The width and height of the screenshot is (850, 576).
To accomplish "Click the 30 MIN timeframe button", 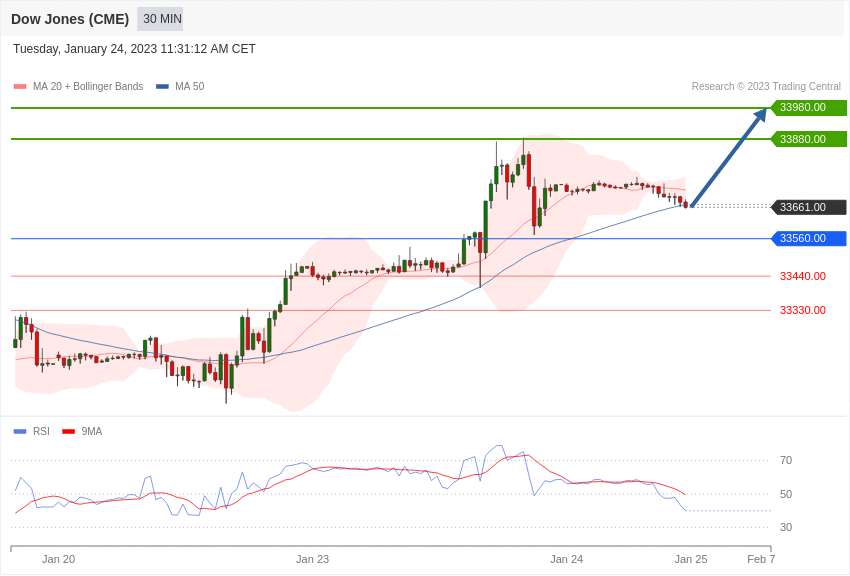I will (160, 19).
